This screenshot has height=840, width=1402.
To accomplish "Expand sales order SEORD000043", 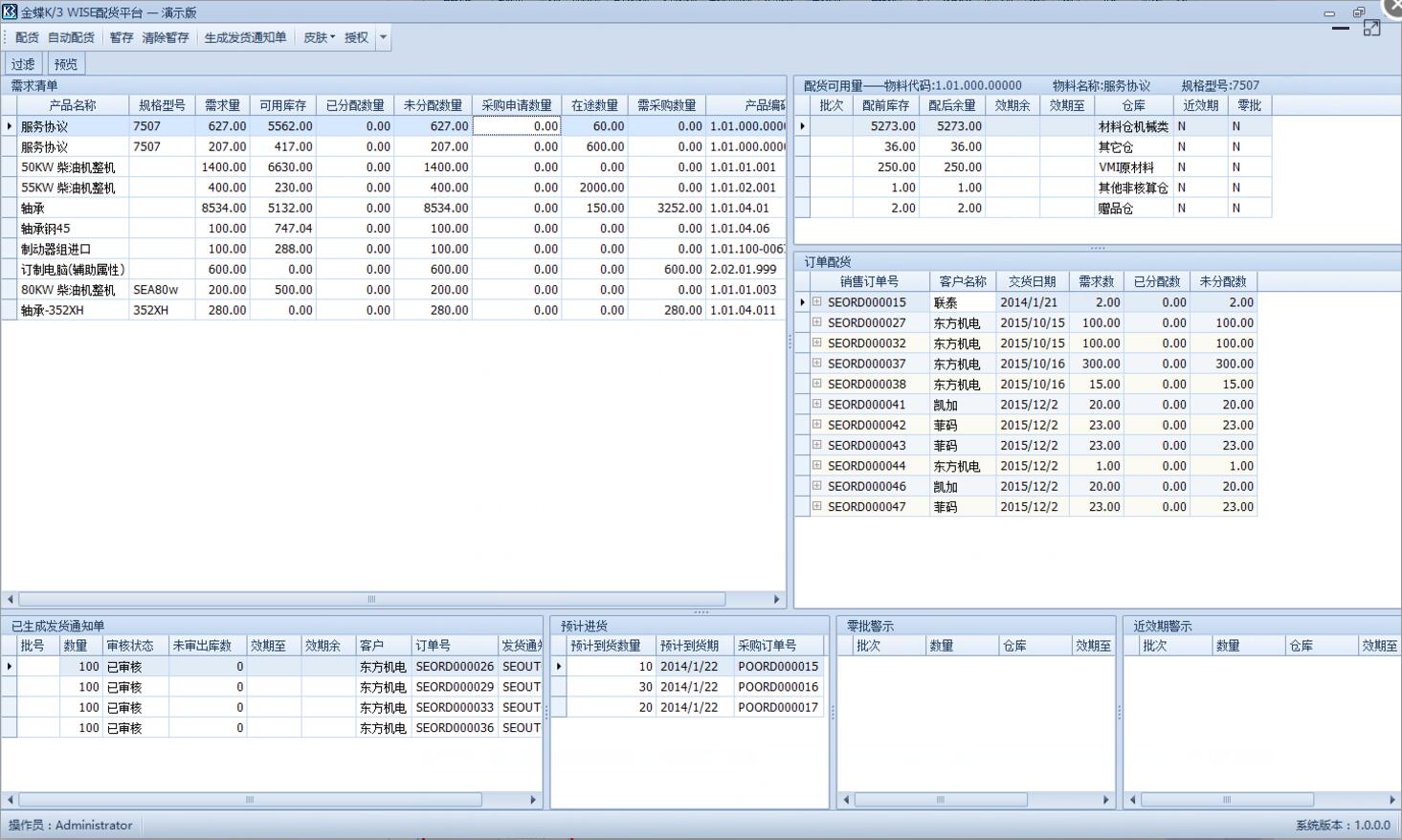I will [817, 445].
